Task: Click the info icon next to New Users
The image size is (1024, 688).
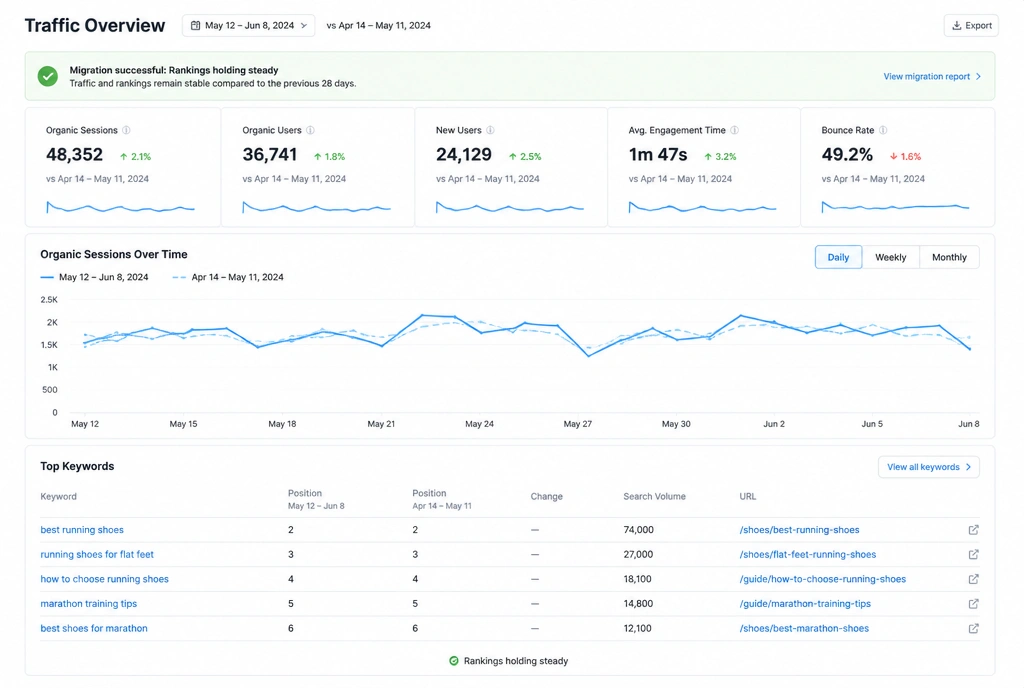Action: point(490,130)
